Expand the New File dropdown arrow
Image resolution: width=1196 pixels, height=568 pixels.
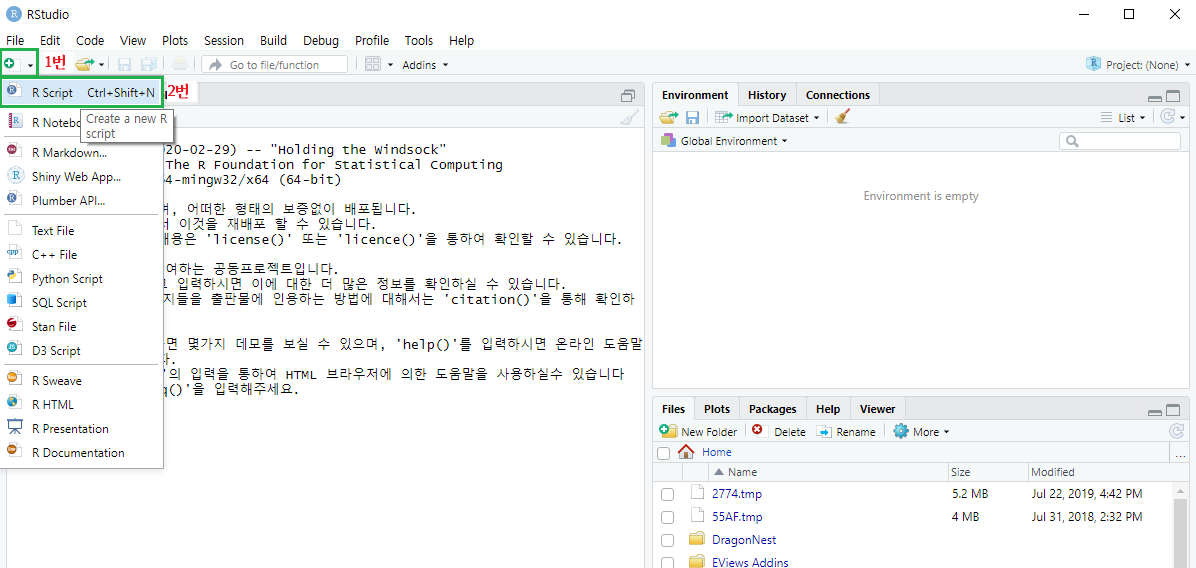point(31,65)
